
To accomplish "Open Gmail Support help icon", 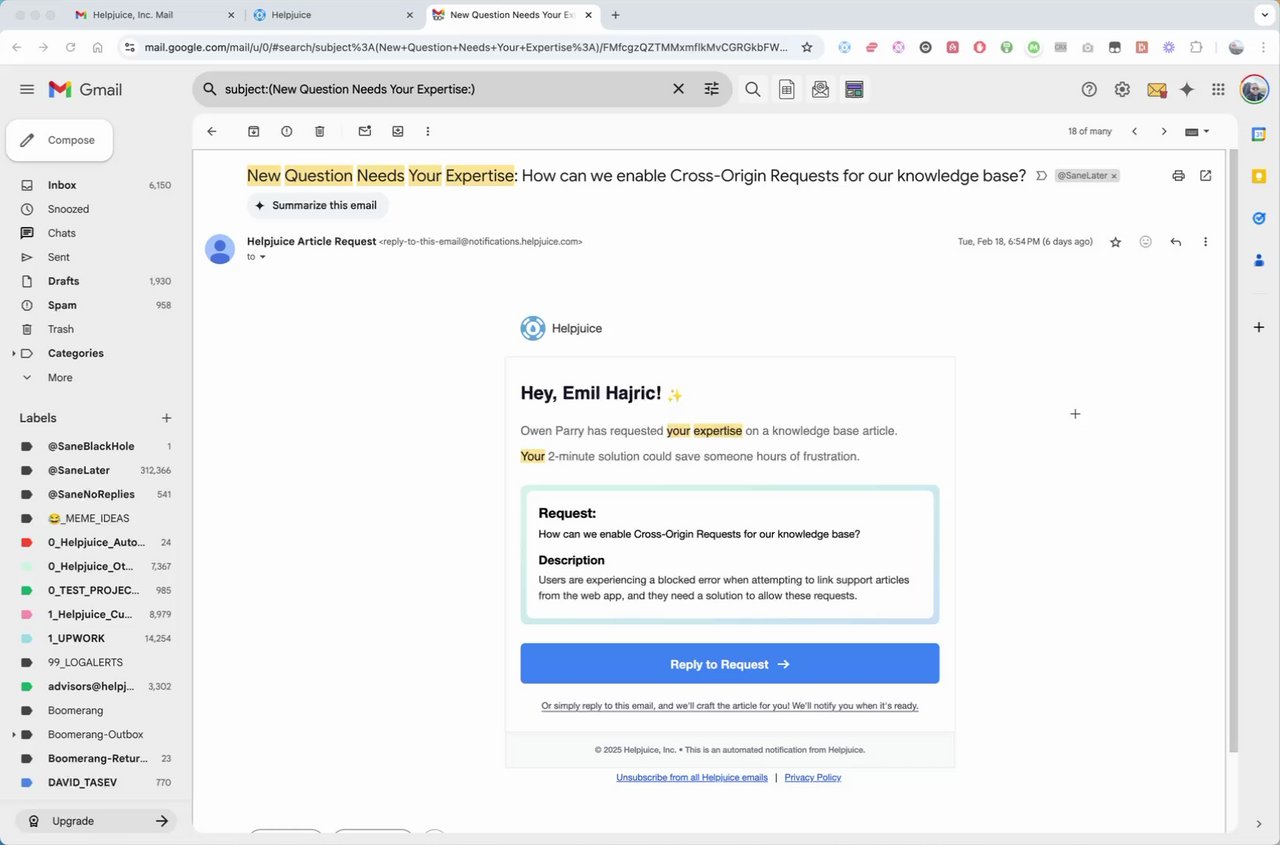I will [1090, 89].
